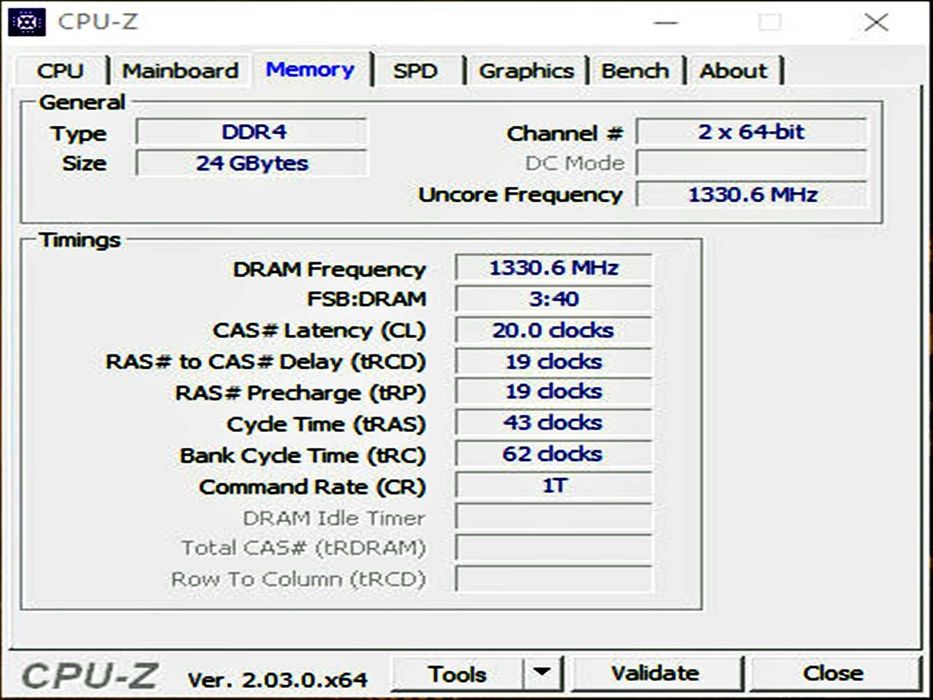Click the Bank Cycle Time (tRC) label
This screenshot has height=700, width=933.
click(303, 455)
